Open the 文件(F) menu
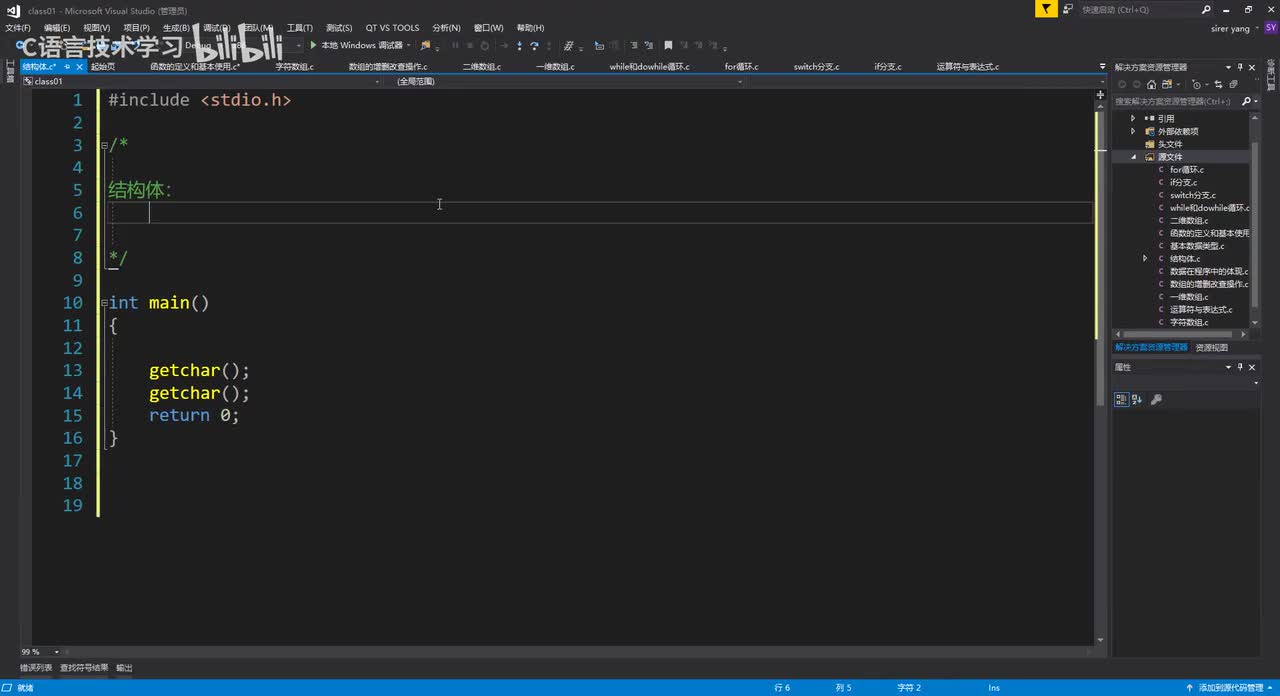 pos(17,28)
